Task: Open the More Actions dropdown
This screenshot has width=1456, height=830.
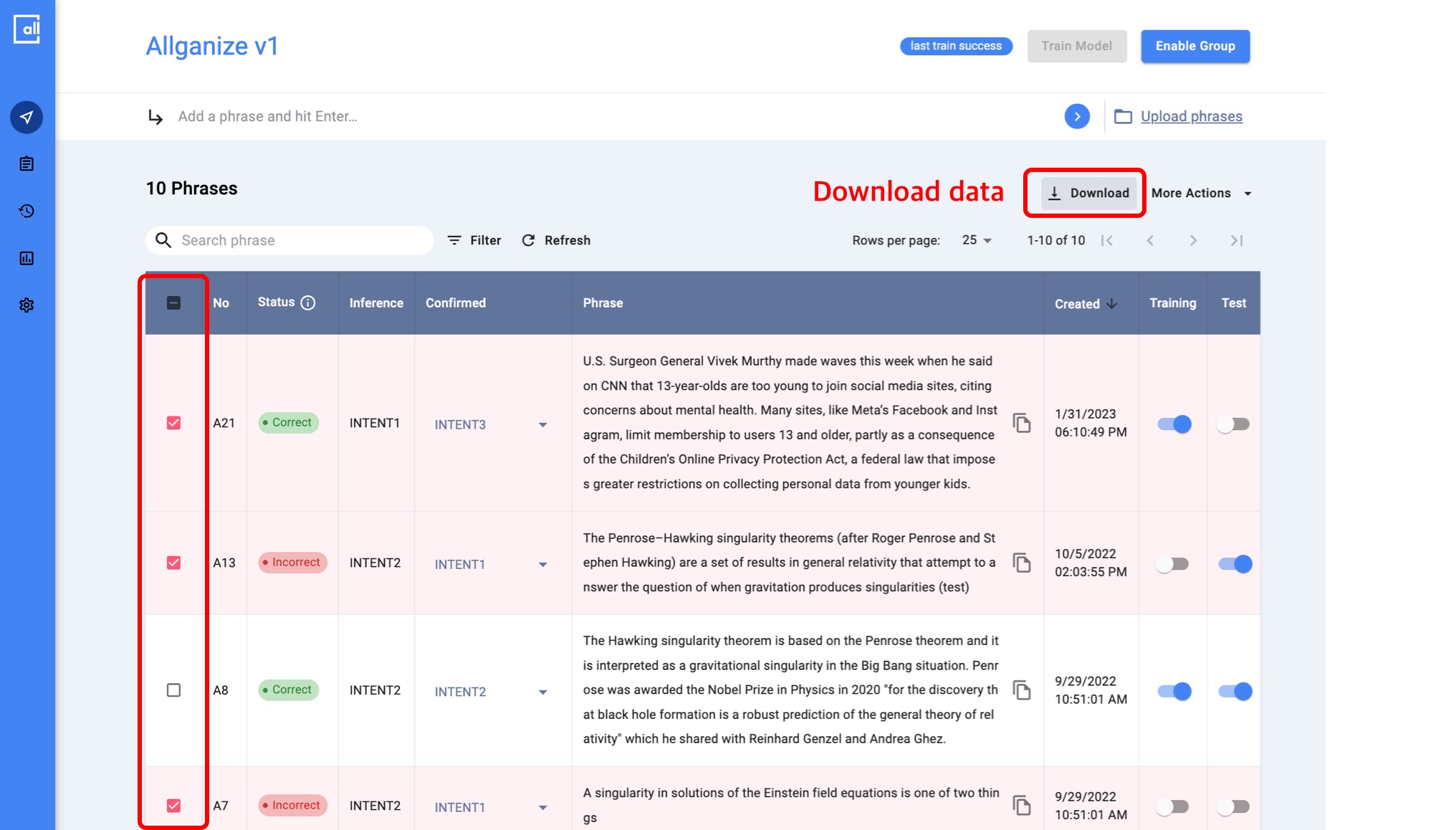Action: [x=1202, y=193]
